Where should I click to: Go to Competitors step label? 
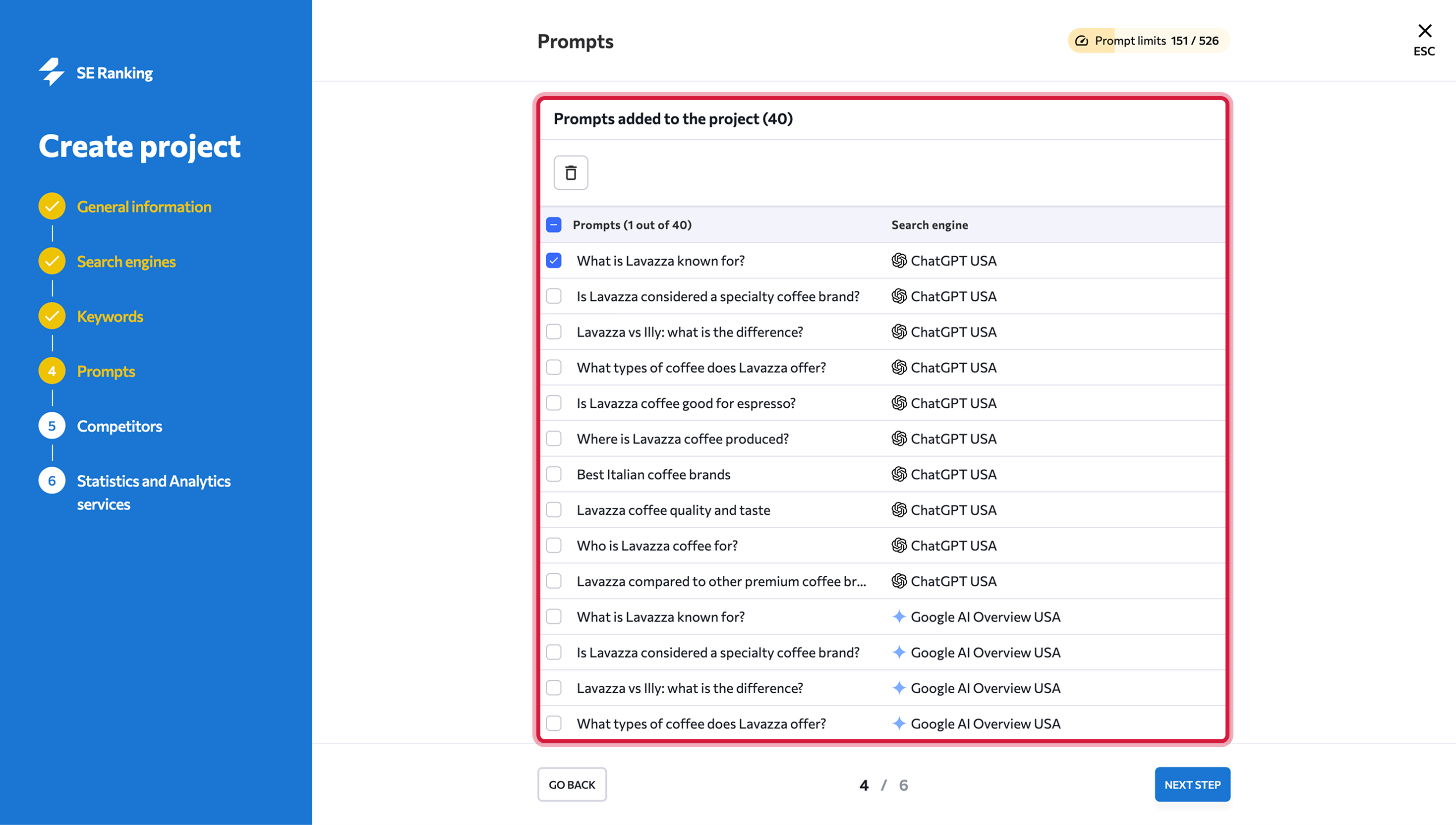tap(119, 426)
